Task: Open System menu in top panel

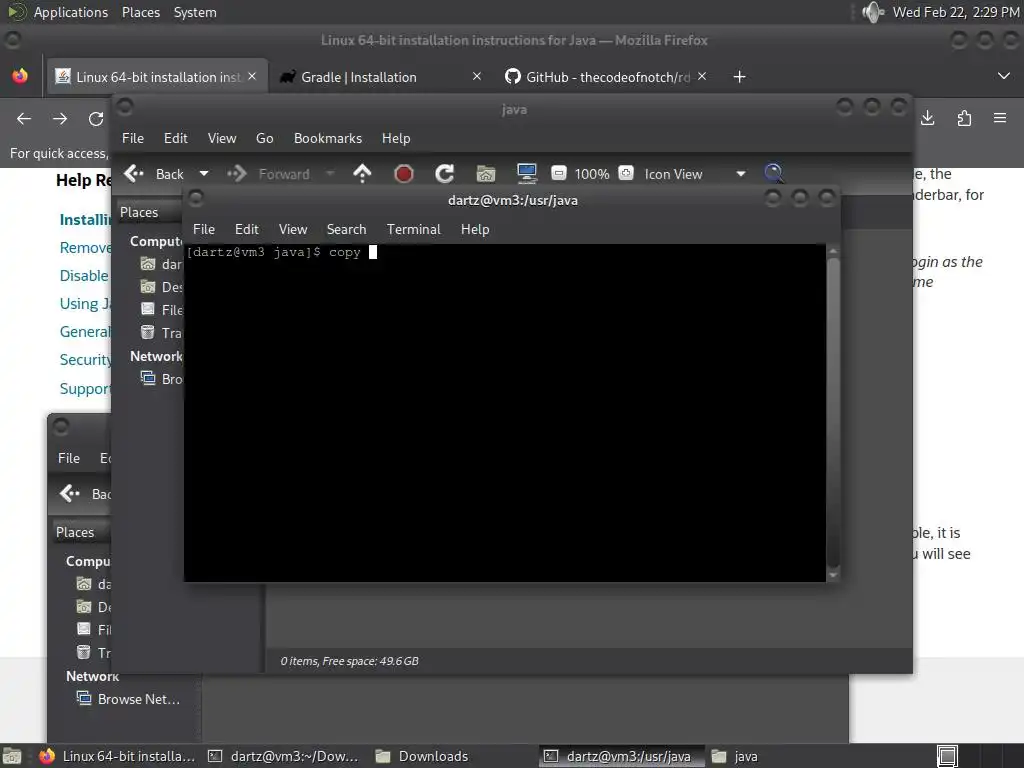Action: pyautogui.click(x=195, y=12)
